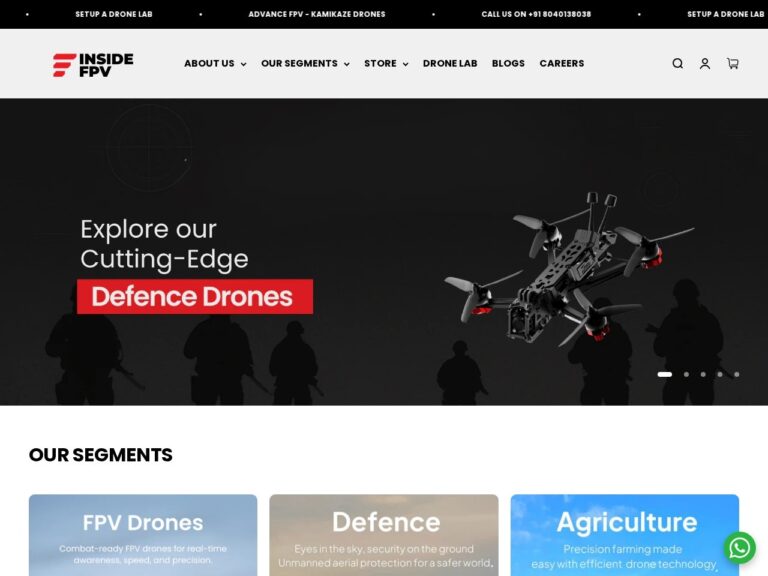Image resolution: width=768 pixels, height=576 pixels.
Task: Open WhatsApp chat bubble
Action: pyautogui.click(x=740, y=548)
